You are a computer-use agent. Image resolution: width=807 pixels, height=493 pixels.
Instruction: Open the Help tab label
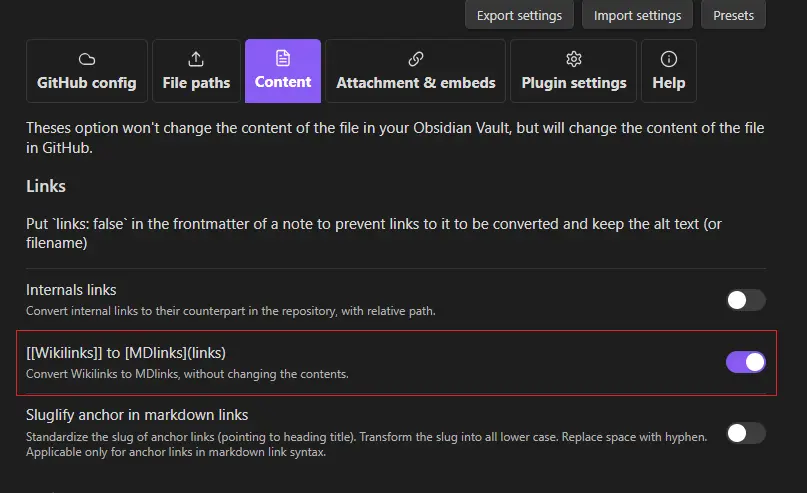pyautogui.click(x=669, y=83)
